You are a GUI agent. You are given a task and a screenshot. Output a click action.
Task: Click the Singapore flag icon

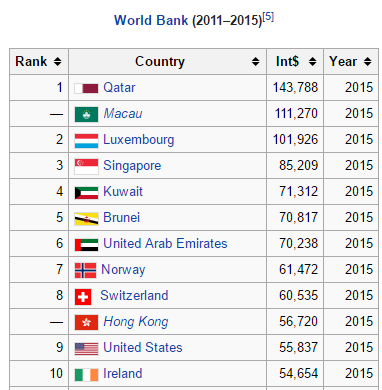click(86, 166)
